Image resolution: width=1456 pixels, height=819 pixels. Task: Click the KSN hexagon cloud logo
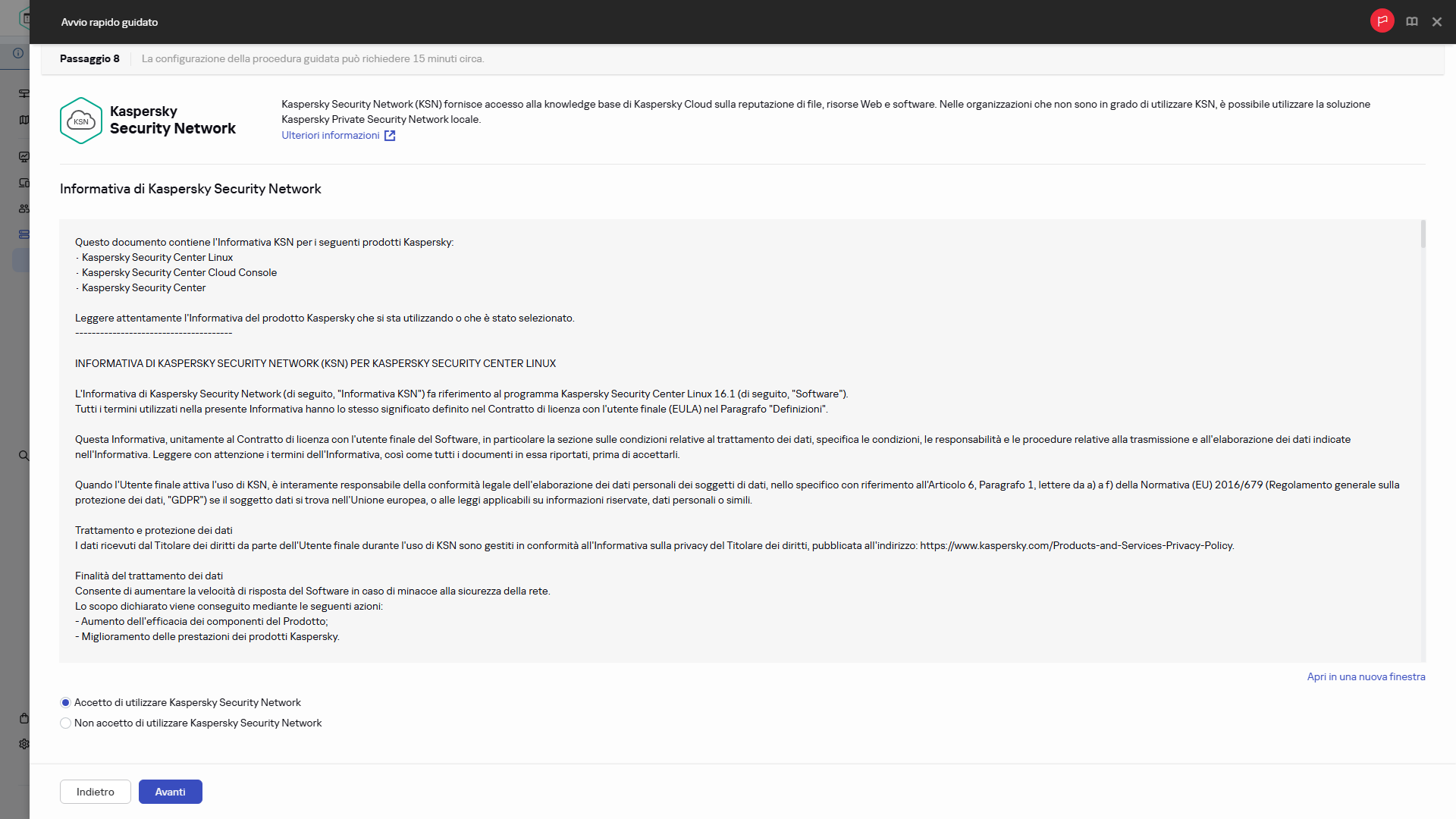[x=81, y=121]
